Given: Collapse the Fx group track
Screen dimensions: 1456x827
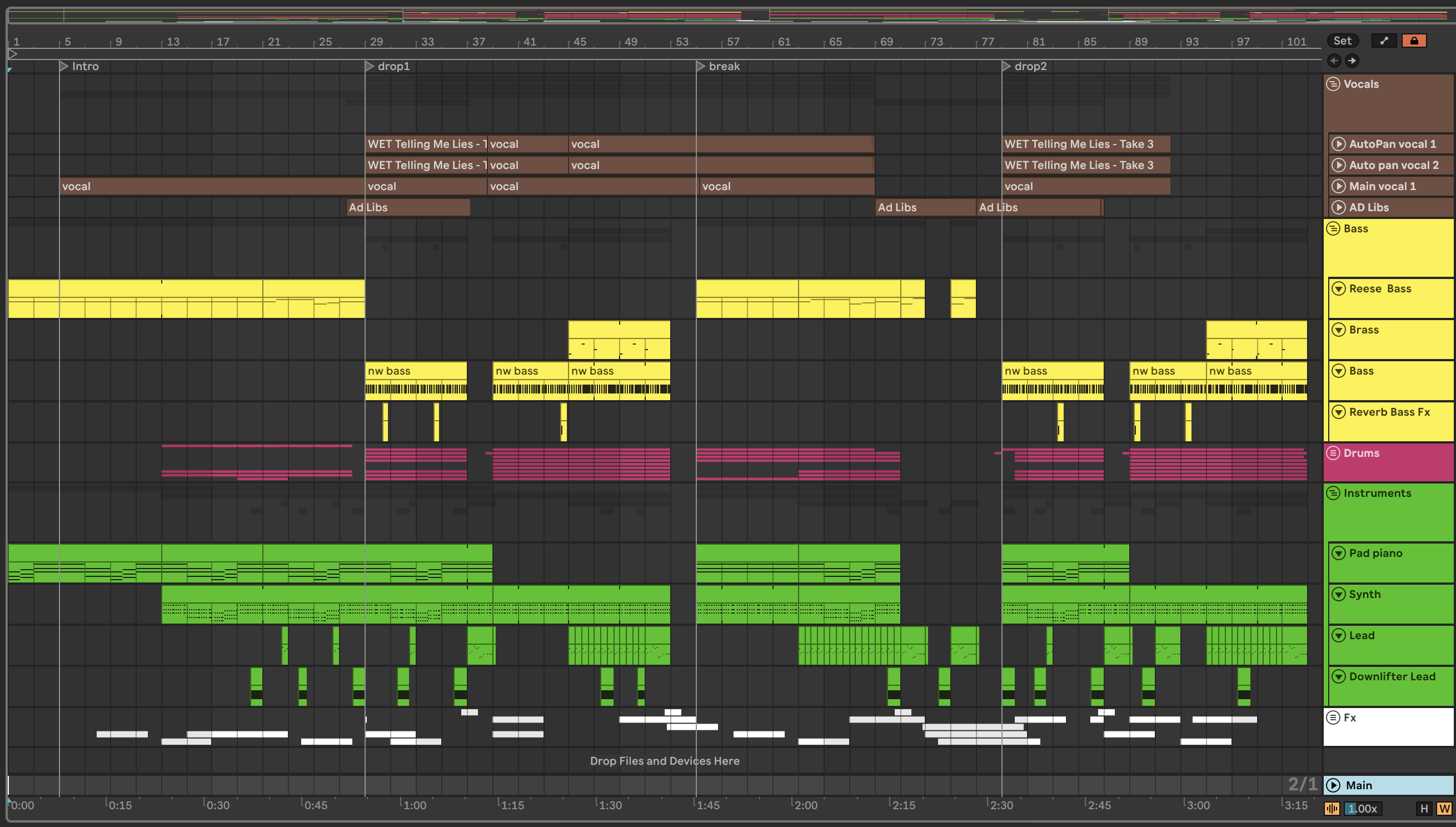Looking at the screenshot, I should click(1333, 718).
